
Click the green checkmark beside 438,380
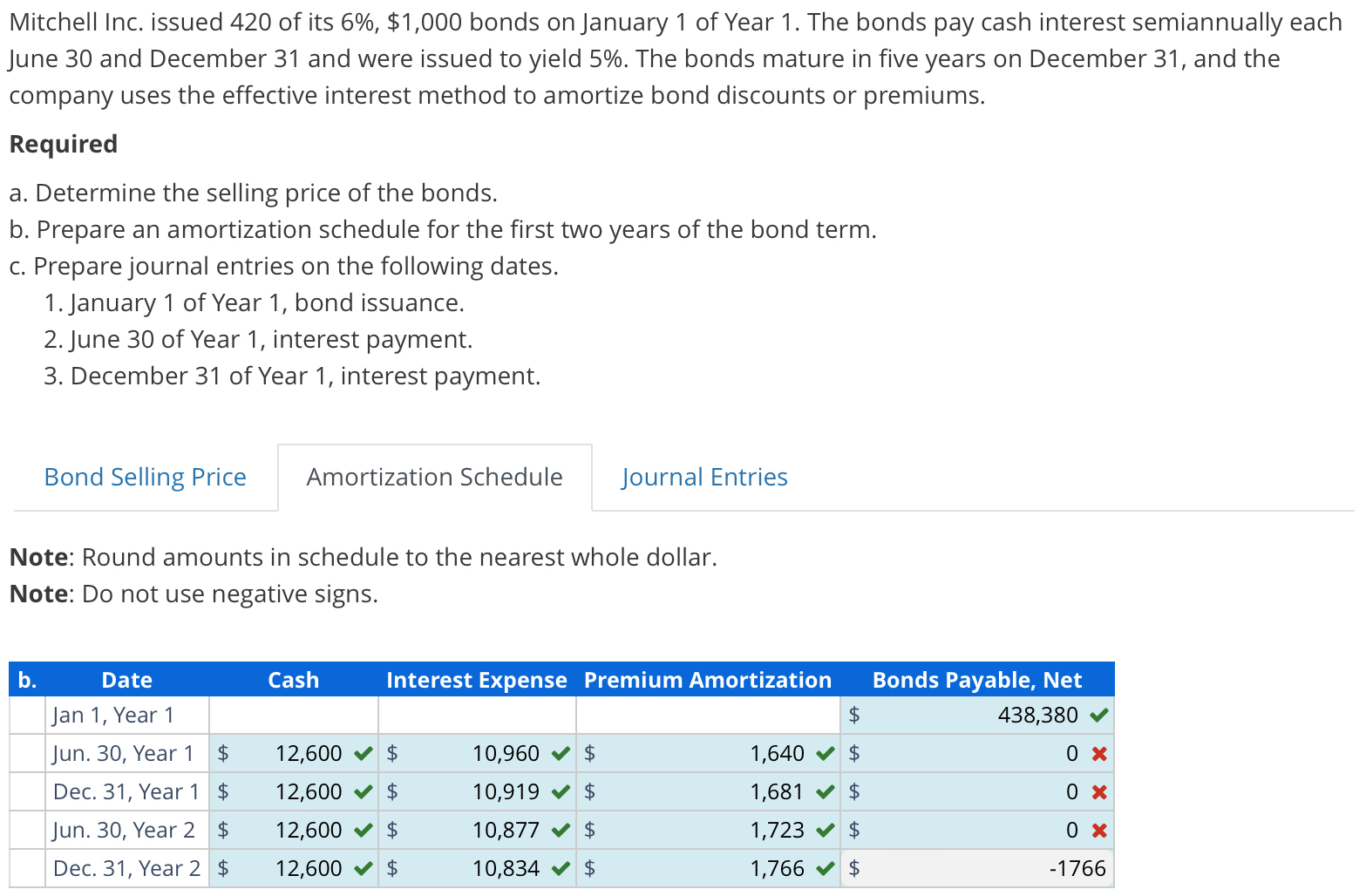coord(1099,714)
